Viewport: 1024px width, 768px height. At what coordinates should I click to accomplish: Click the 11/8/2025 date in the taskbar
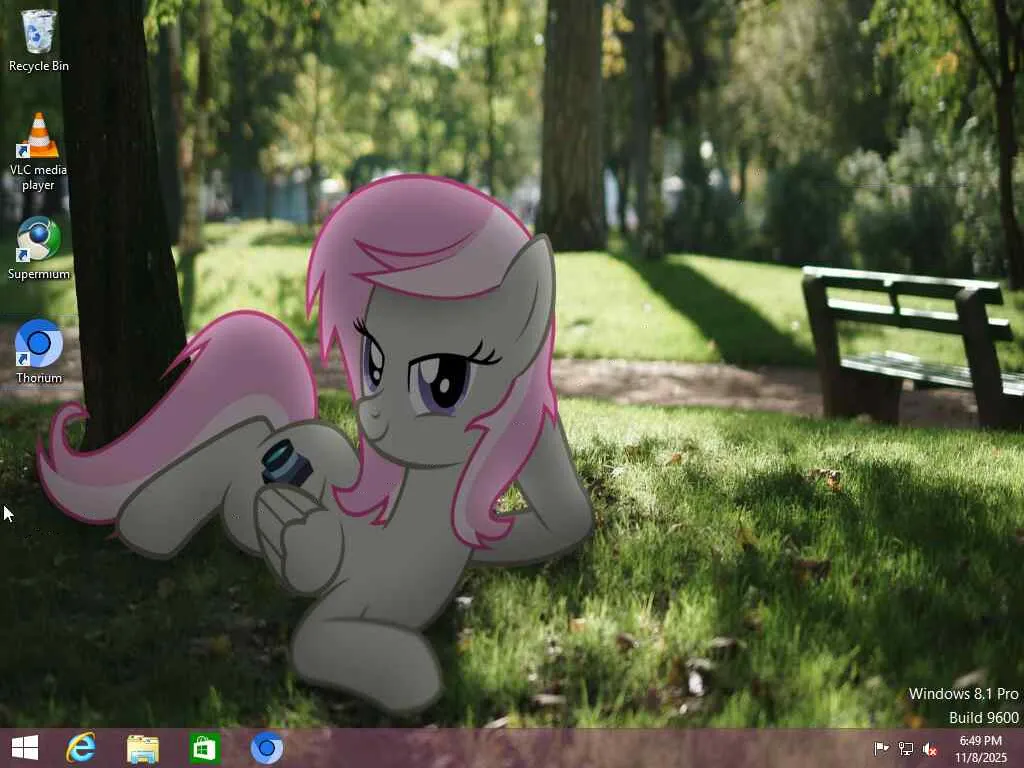(x=981, y=757)
